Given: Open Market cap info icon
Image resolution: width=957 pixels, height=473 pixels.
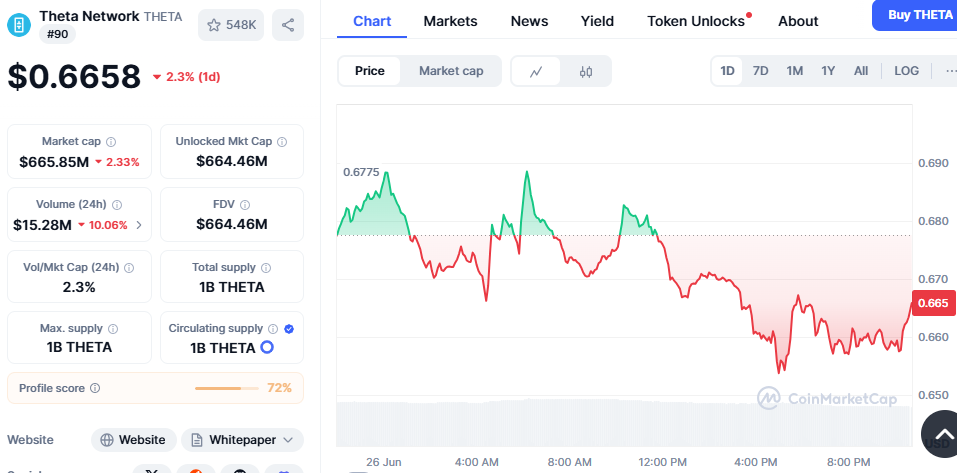Looking at the screenshot, I should pos(111,142).
